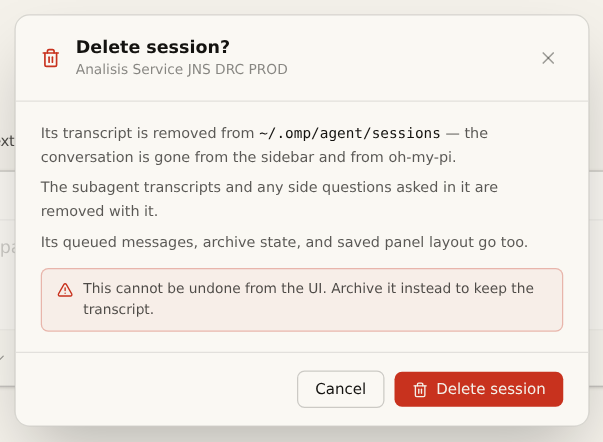
Task: Confirm with the red Delete session button
Action: coord(478,389)
